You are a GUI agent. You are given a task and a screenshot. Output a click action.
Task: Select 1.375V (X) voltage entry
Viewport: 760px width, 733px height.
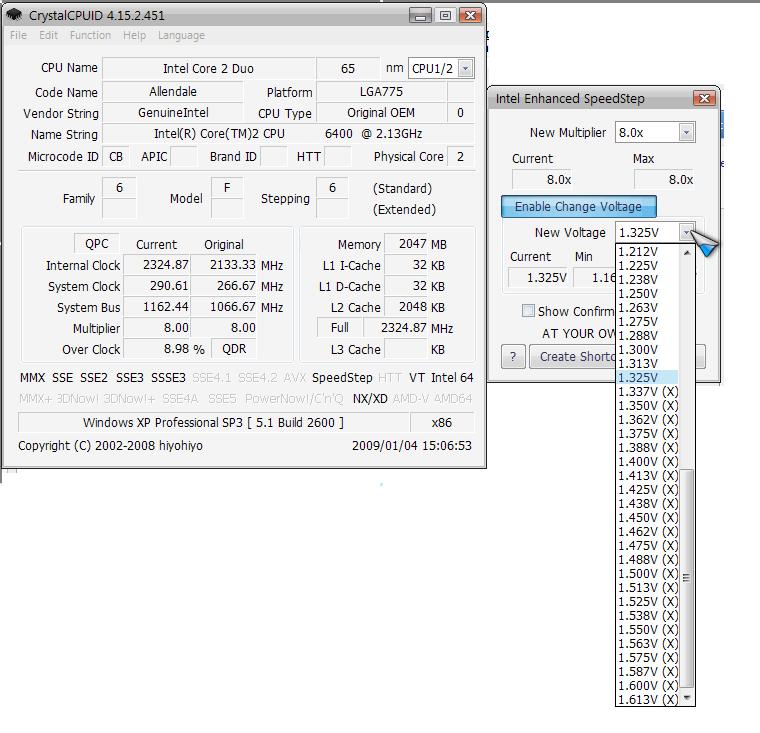point(647,434)
